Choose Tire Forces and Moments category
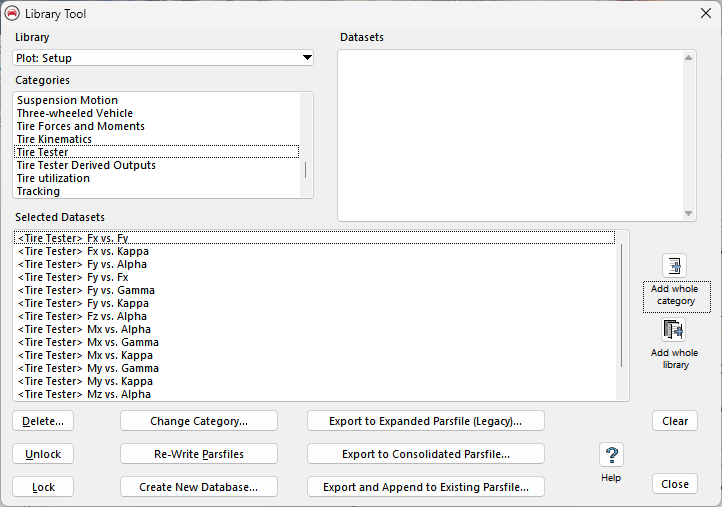 [80, 126]
